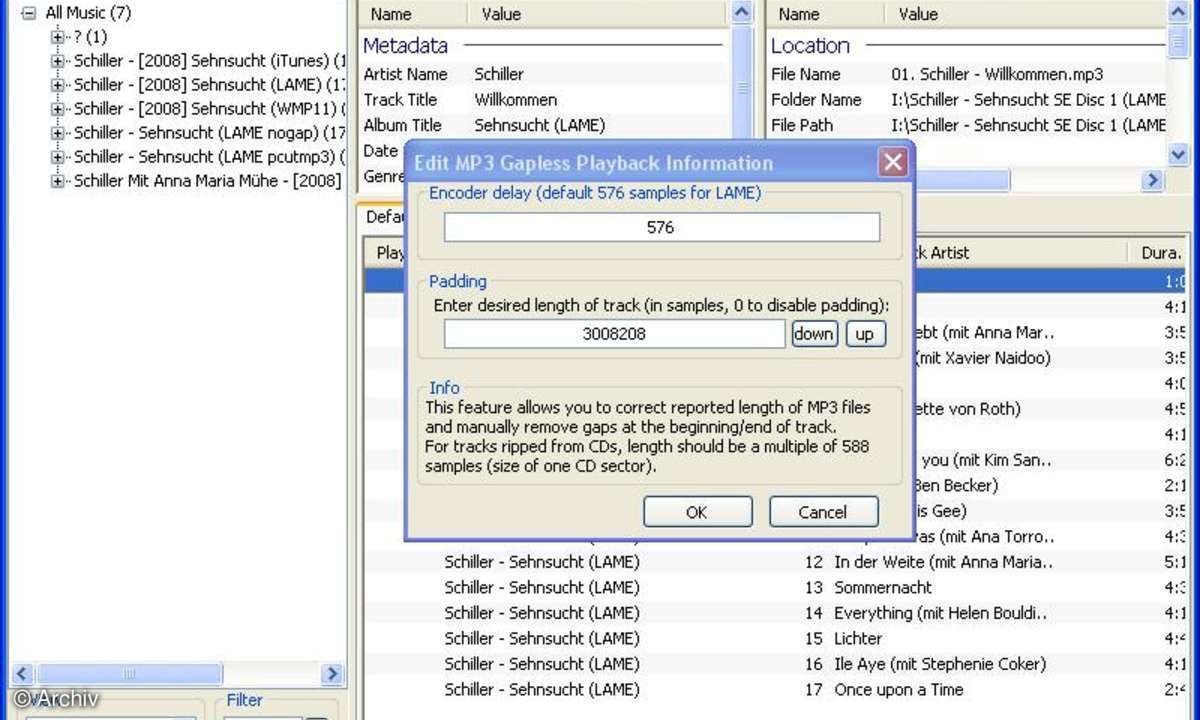
Task: Close the Edit MP3 Gapless Playback dialog
Action: click(893, 162)
